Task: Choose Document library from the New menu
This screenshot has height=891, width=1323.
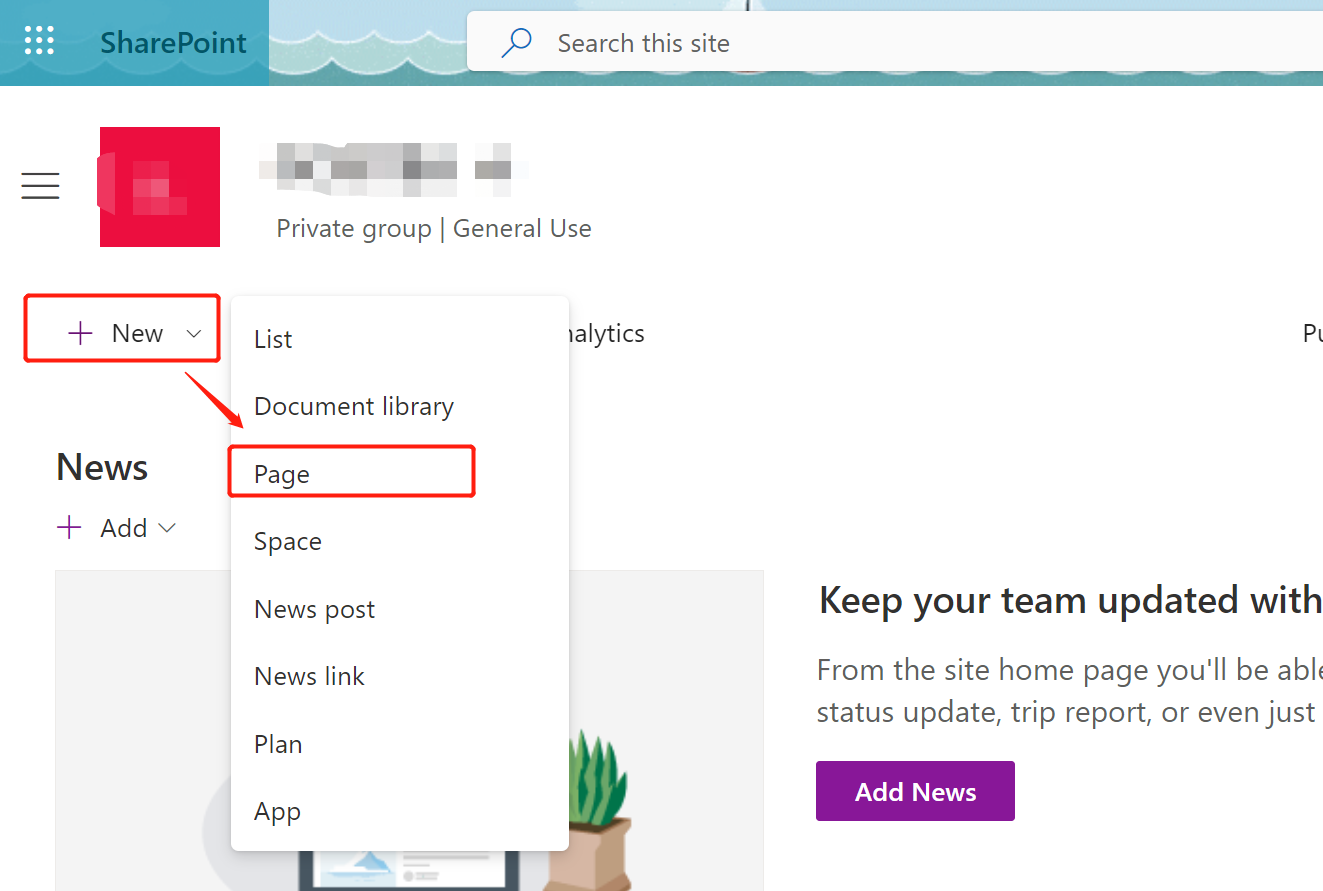Action: pos(354,406)
